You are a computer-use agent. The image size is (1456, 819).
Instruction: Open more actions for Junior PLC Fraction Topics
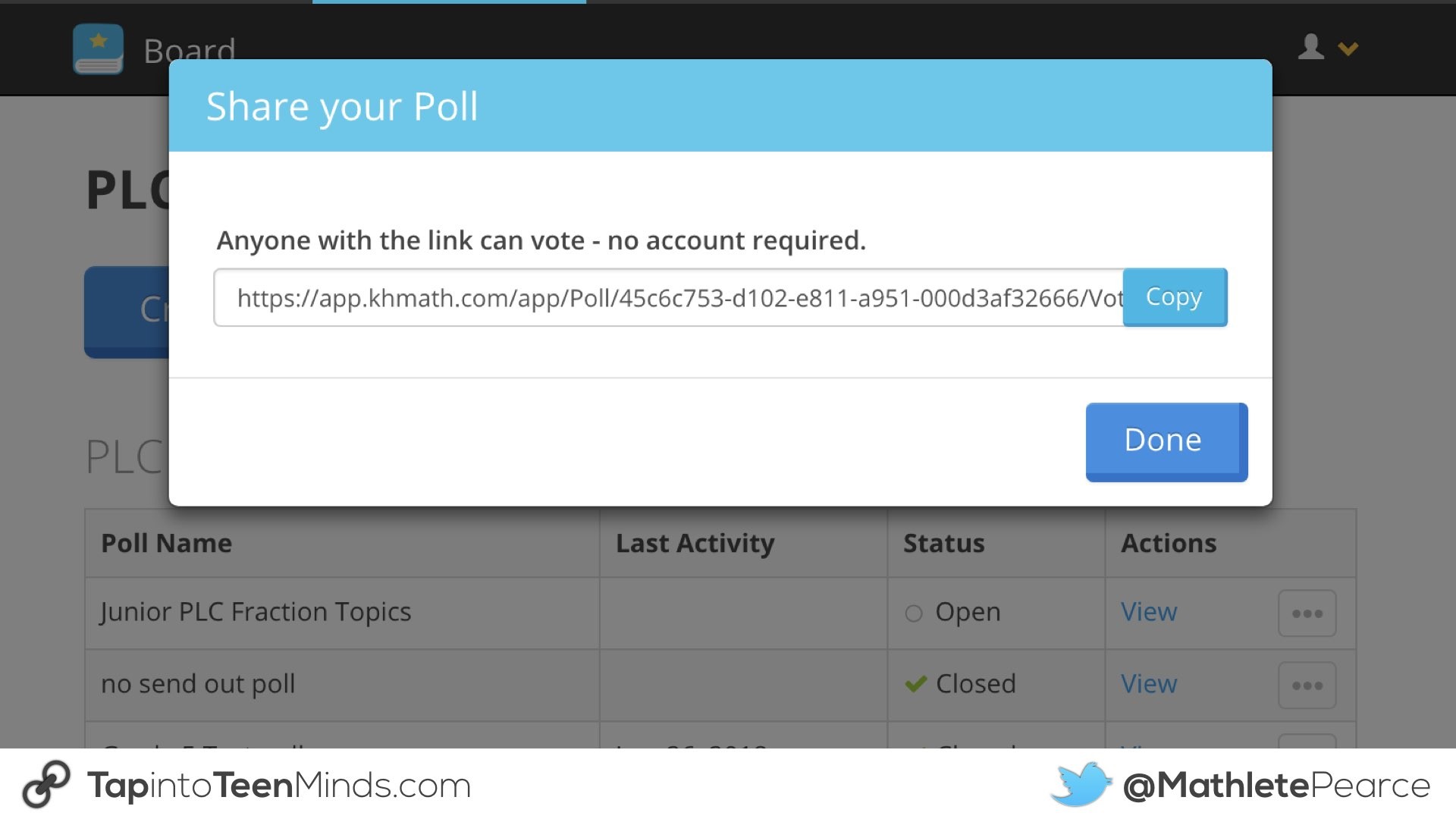tap(1307, 613)
